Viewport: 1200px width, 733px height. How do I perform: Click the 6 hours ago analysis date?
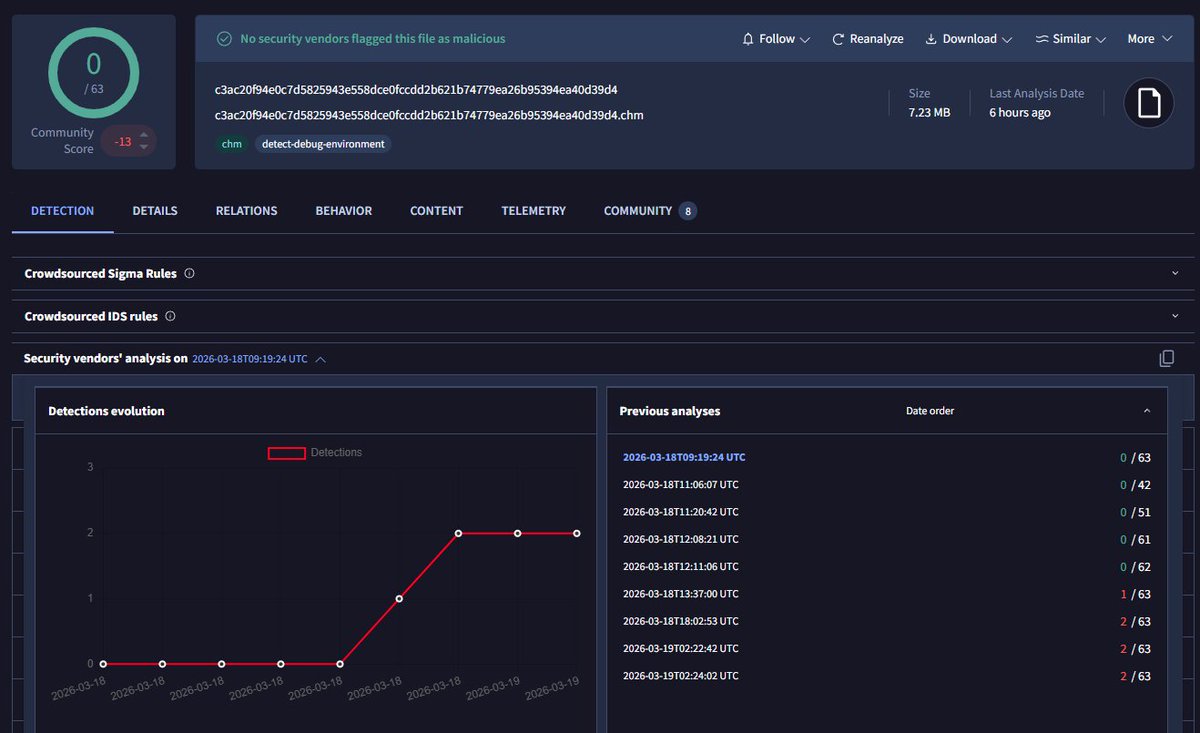(x=1020, y=113)
